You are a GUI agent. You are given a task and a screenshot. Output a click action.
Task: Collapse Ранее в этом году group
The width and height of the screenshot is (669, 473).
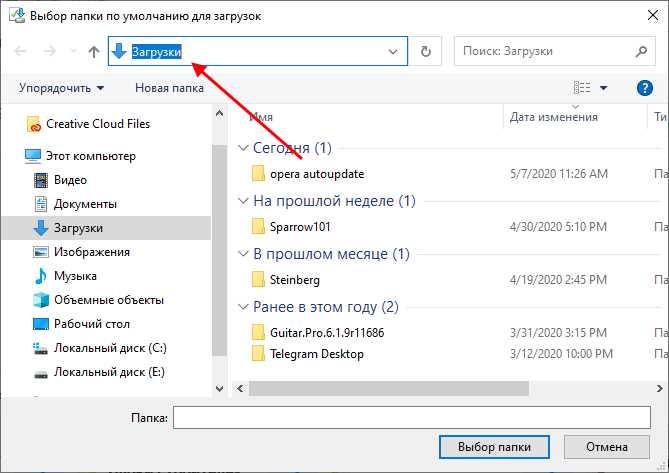tap(242, 307)
